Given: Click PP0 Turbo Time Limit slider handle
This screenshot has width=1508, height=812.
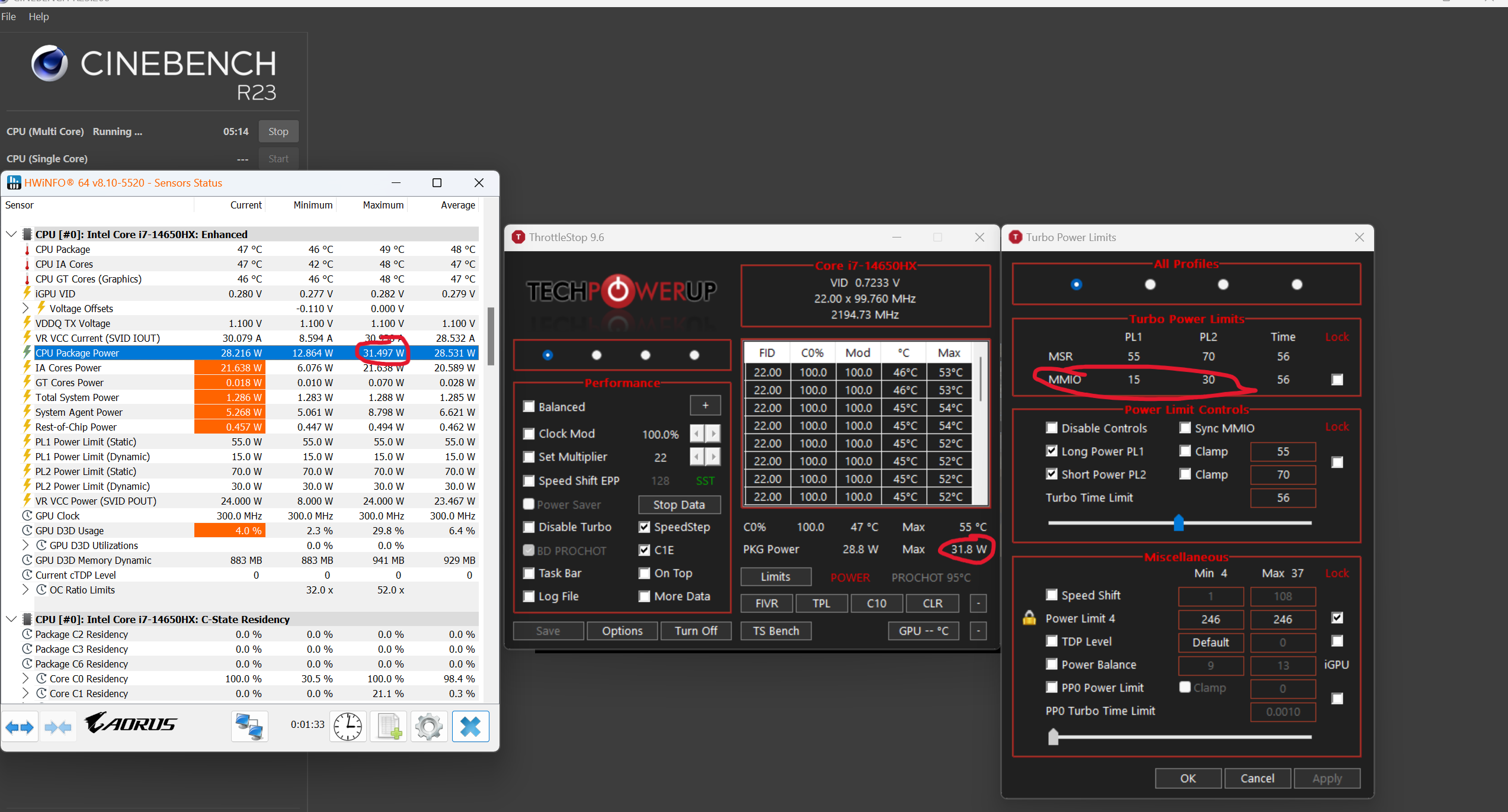Looking at the screenshot, I should (x=1053, y=737).
